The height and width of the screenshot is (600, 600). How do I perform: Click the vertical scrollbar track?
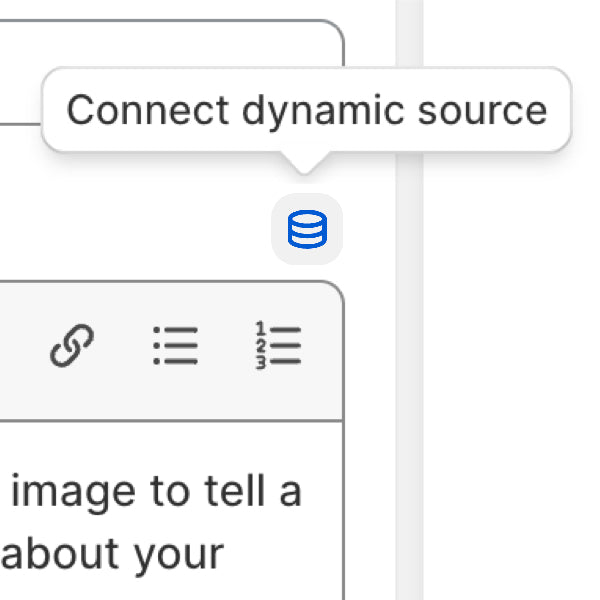tap(409, 300)
